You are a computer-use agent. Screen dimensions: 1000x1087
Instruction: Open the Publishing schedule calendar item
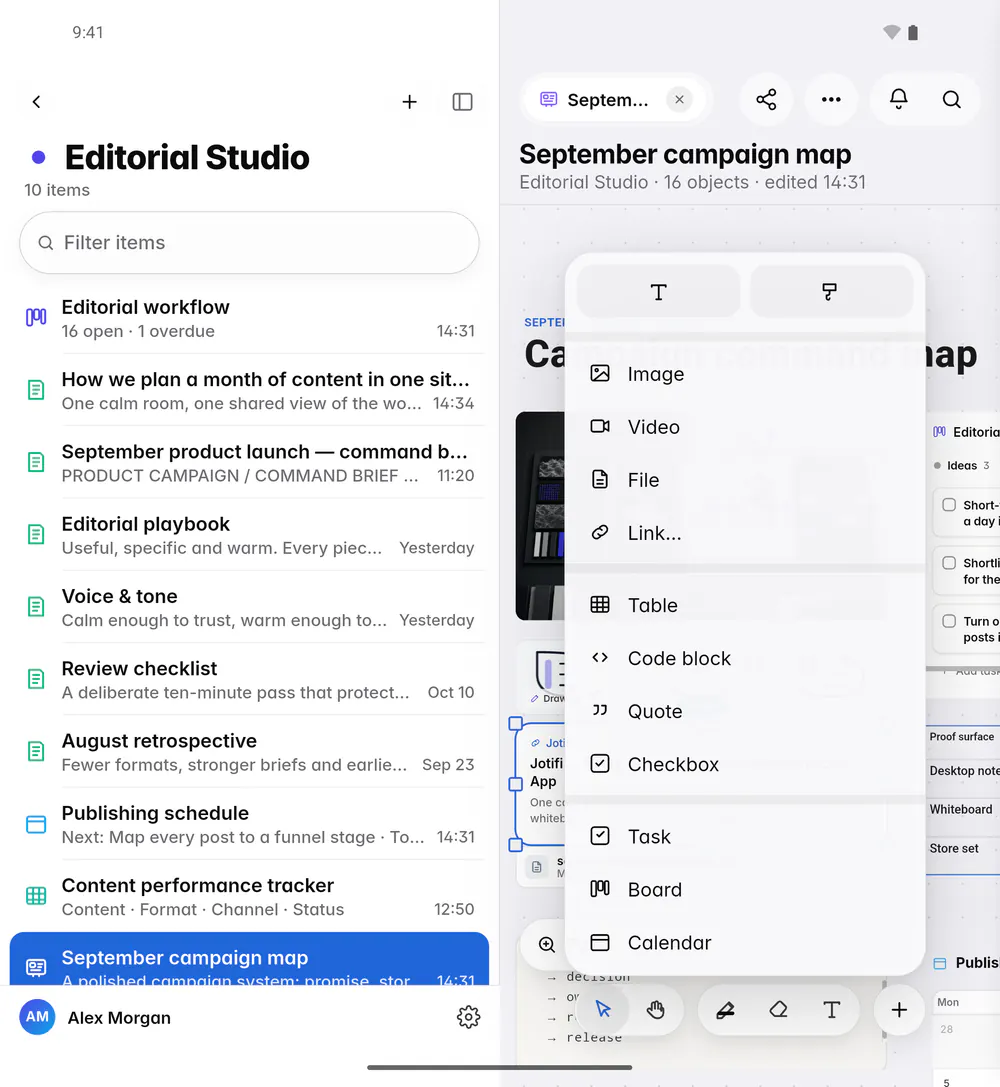point(249,824)
